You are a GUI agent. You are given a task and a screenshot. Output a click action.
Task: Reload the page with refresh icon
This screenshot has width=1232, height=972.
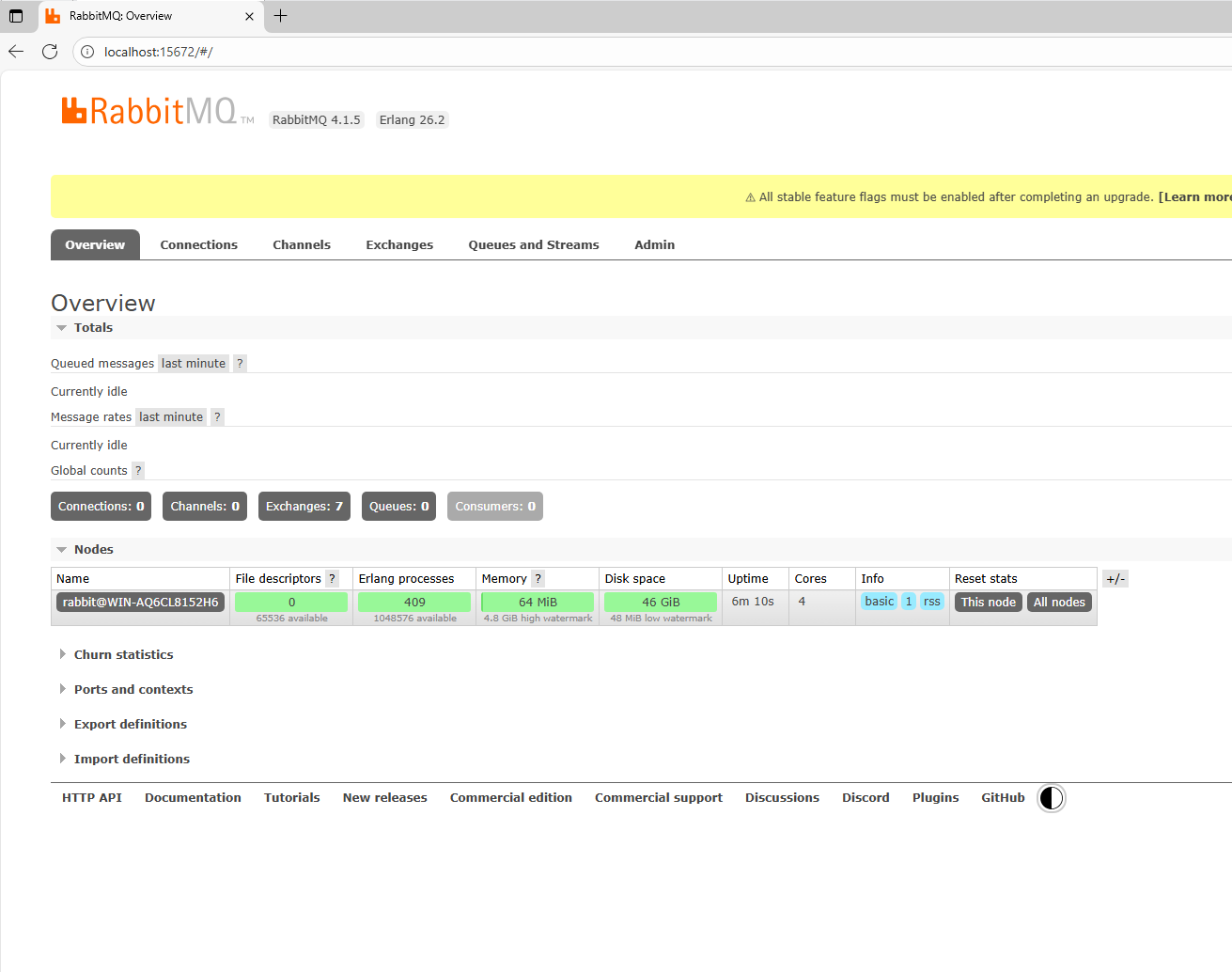coord(50,52)
